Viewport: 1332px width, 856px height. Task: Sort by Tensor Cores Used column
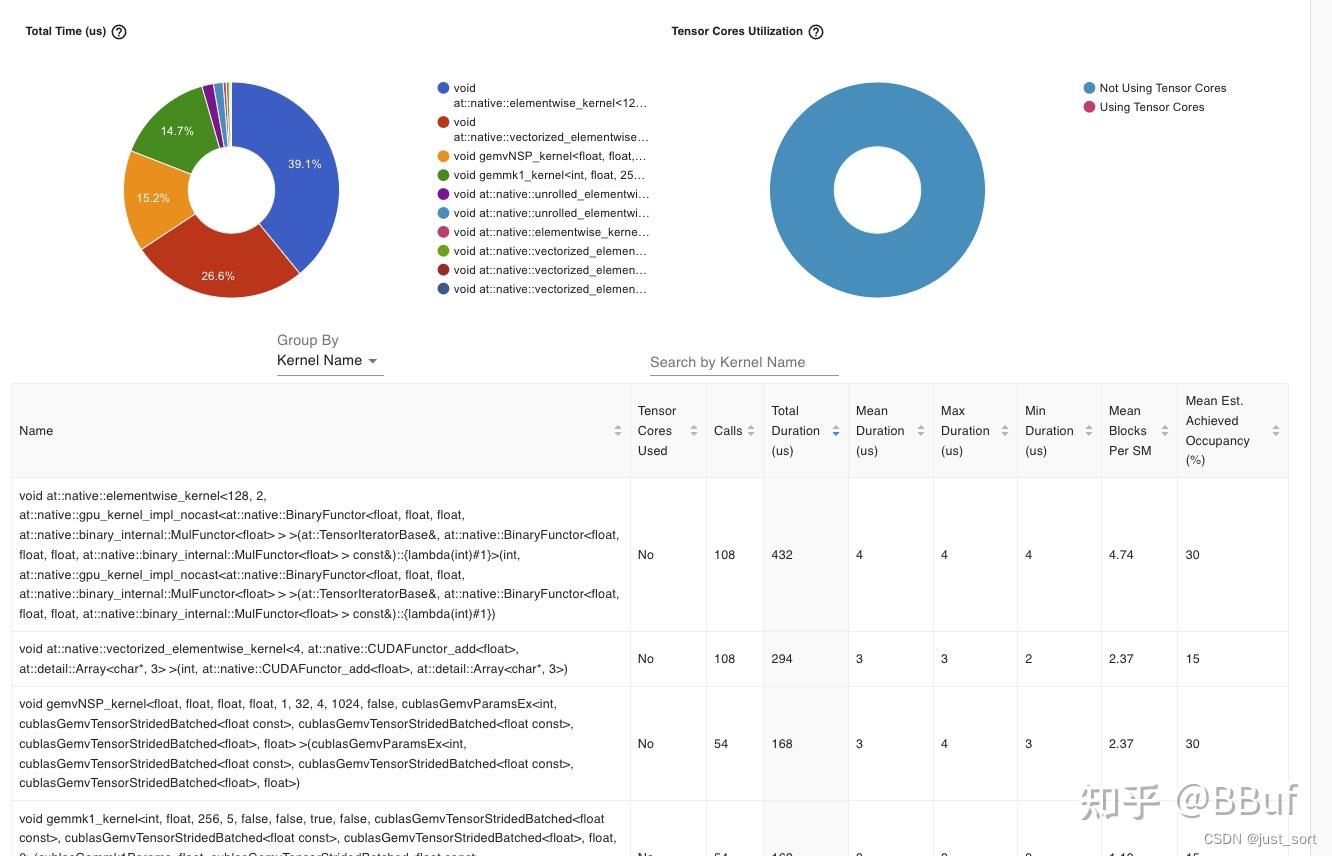693,431
